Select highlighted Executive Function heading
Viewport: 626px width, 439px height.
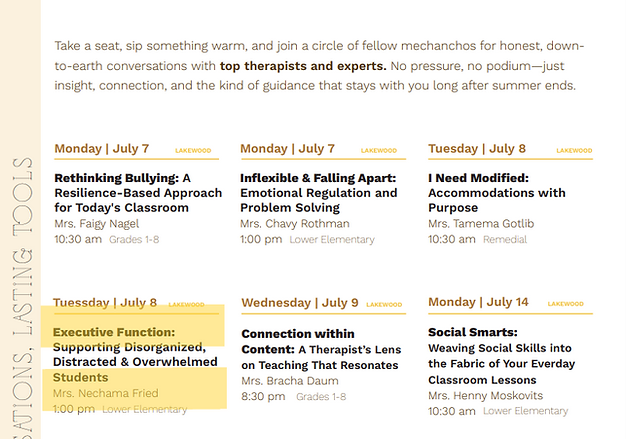[x=133, y=355]
